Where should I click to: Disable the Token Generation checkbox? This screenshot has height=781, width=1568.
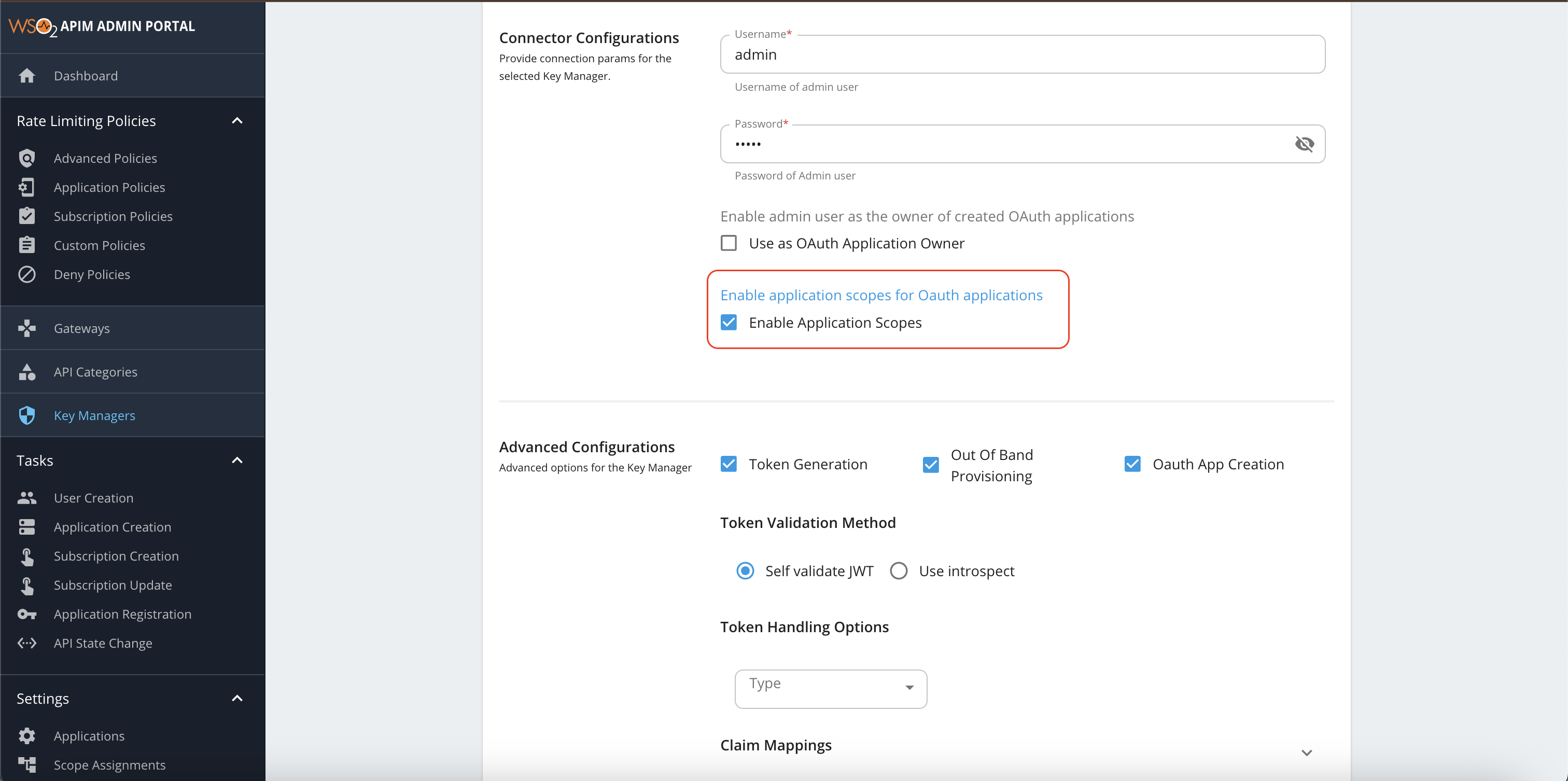[729, 464]
